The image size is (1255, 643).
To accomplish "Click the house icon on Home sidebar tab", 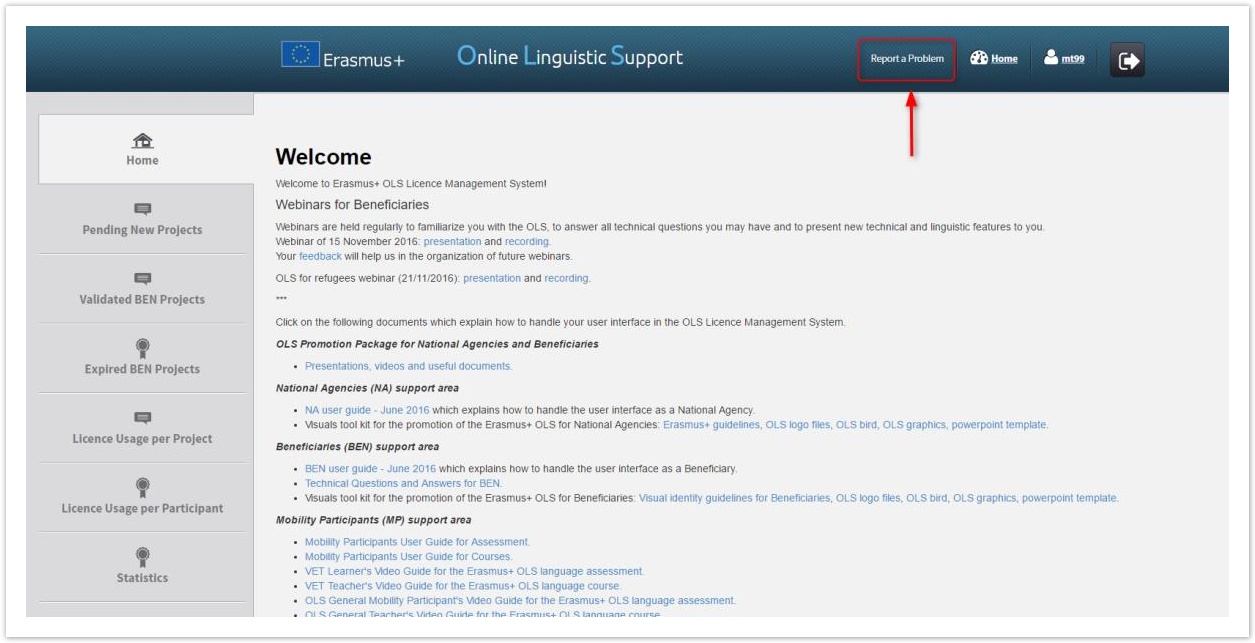I will [x=143, y=141].
